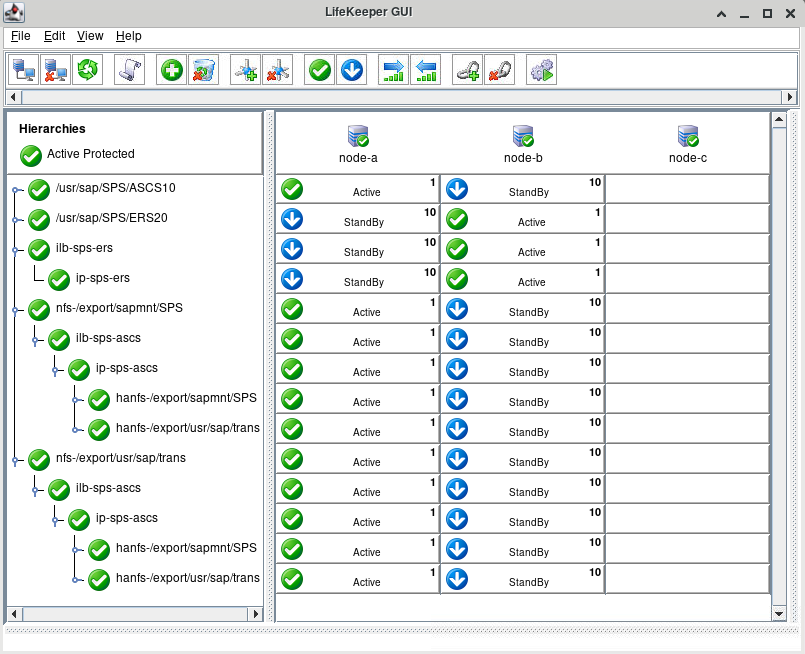The image size is (805, 654).
Task: Collapse the nfs-/export/usr/sap/trans tree node handle
Action: tap(15, 460)
